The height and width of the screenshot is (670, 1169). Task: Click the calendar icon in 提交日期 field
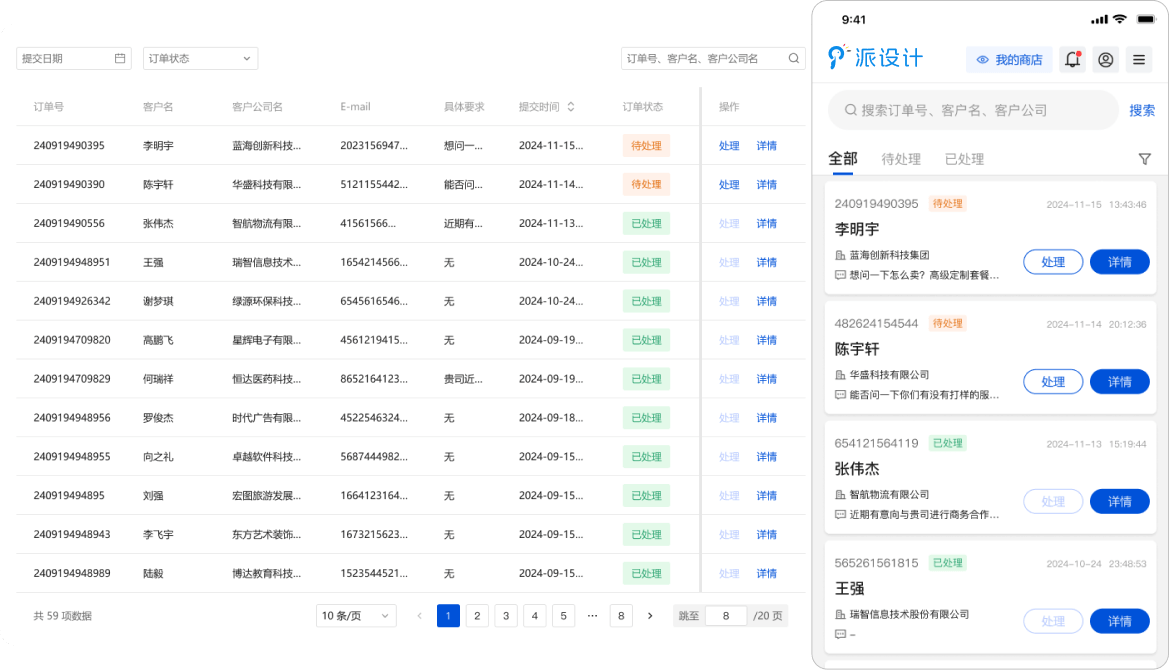click(120, 59)
